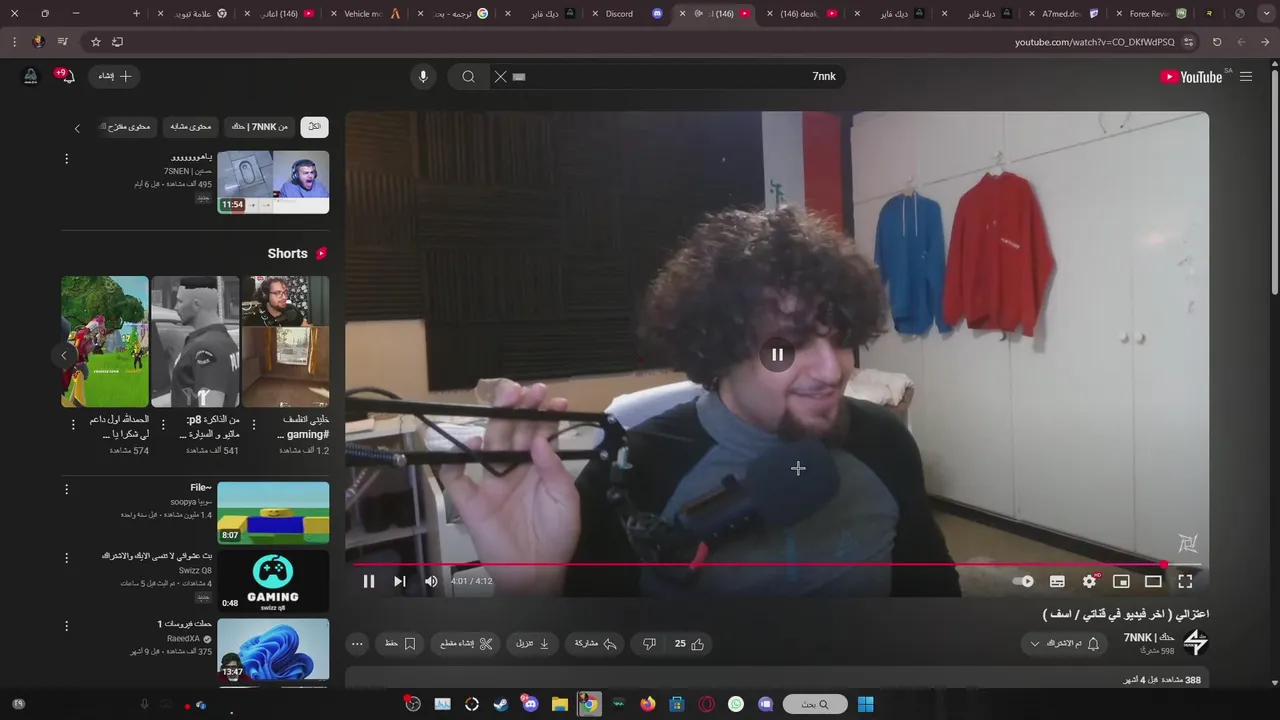This screenshot has height=720, width=1280.
Task: Clear the search box with X
Action: [501, 76]
